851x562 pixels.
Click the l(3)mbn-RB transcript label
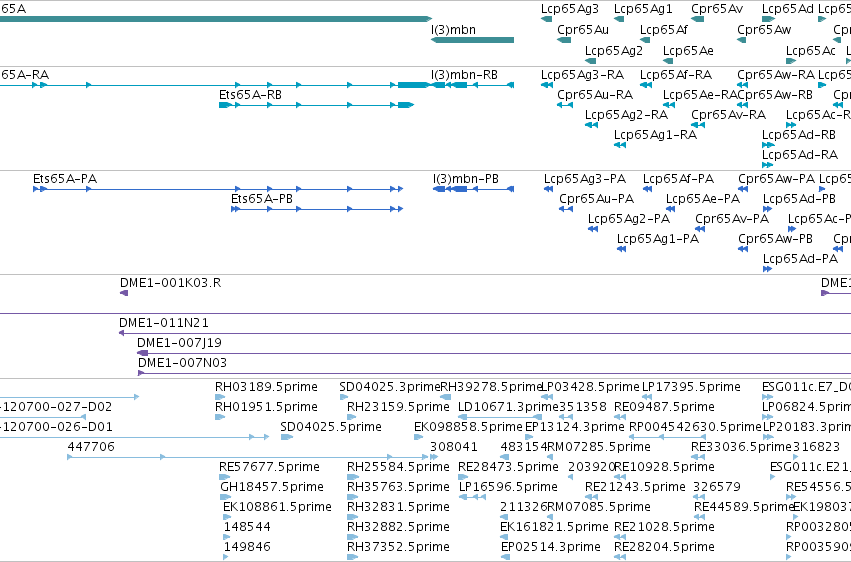pyautogui.click(x=464, y=75)
